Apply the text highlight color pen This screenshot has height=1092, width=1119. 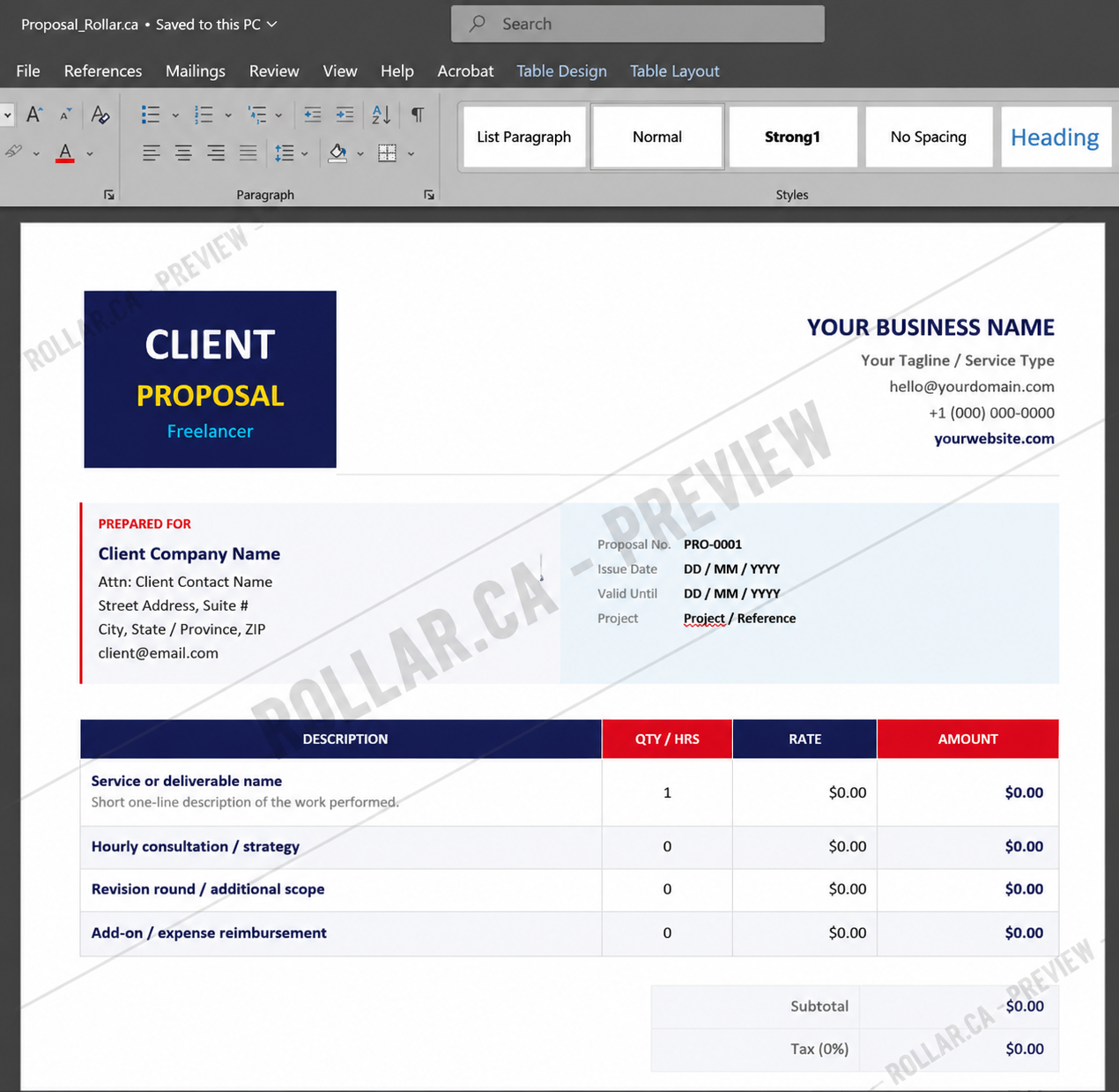coord(13,152)
